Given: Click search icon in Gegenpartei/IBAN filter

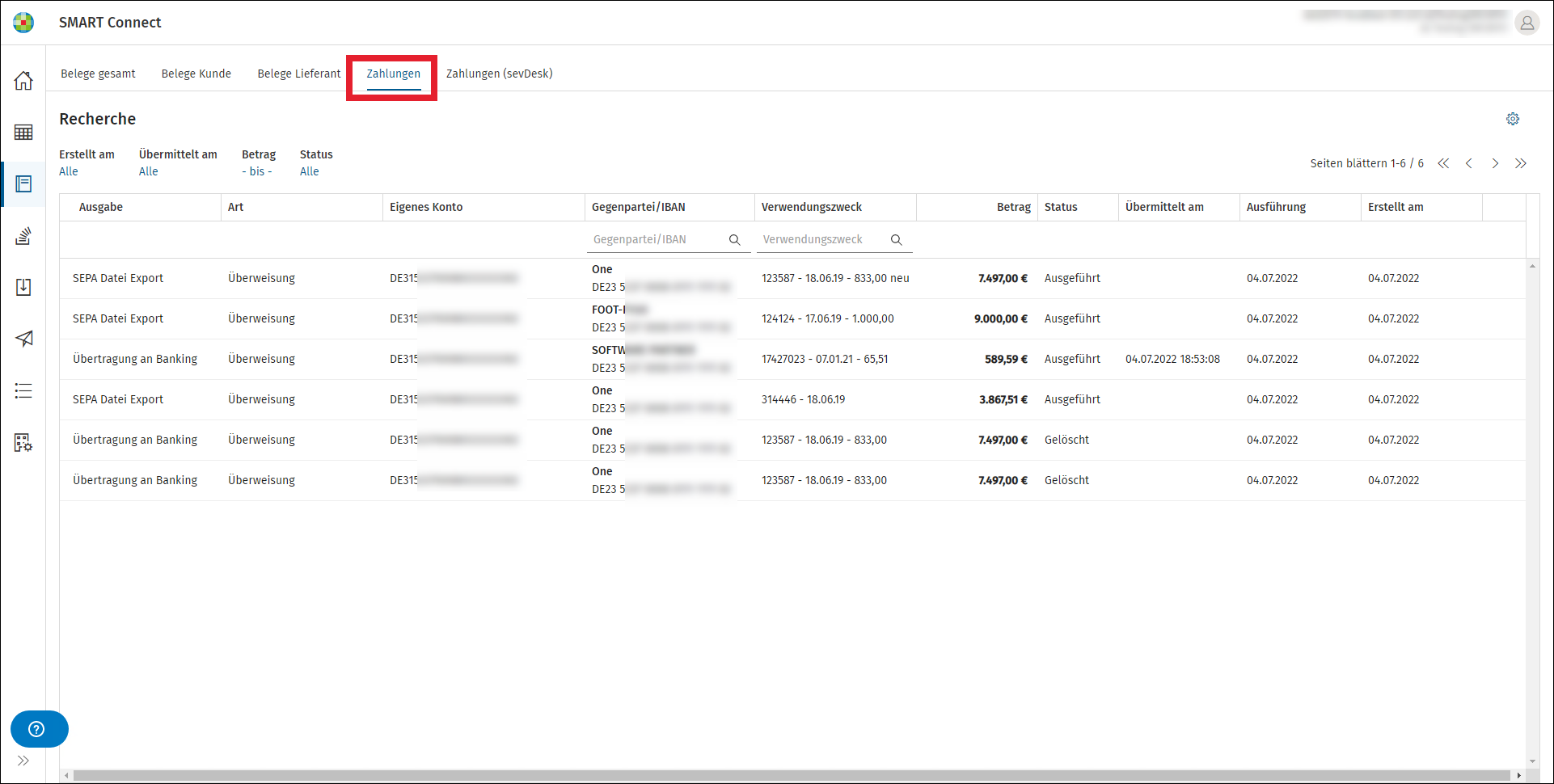Looking at the screenshot, I should pyautogui.click(x=734, y=239).
